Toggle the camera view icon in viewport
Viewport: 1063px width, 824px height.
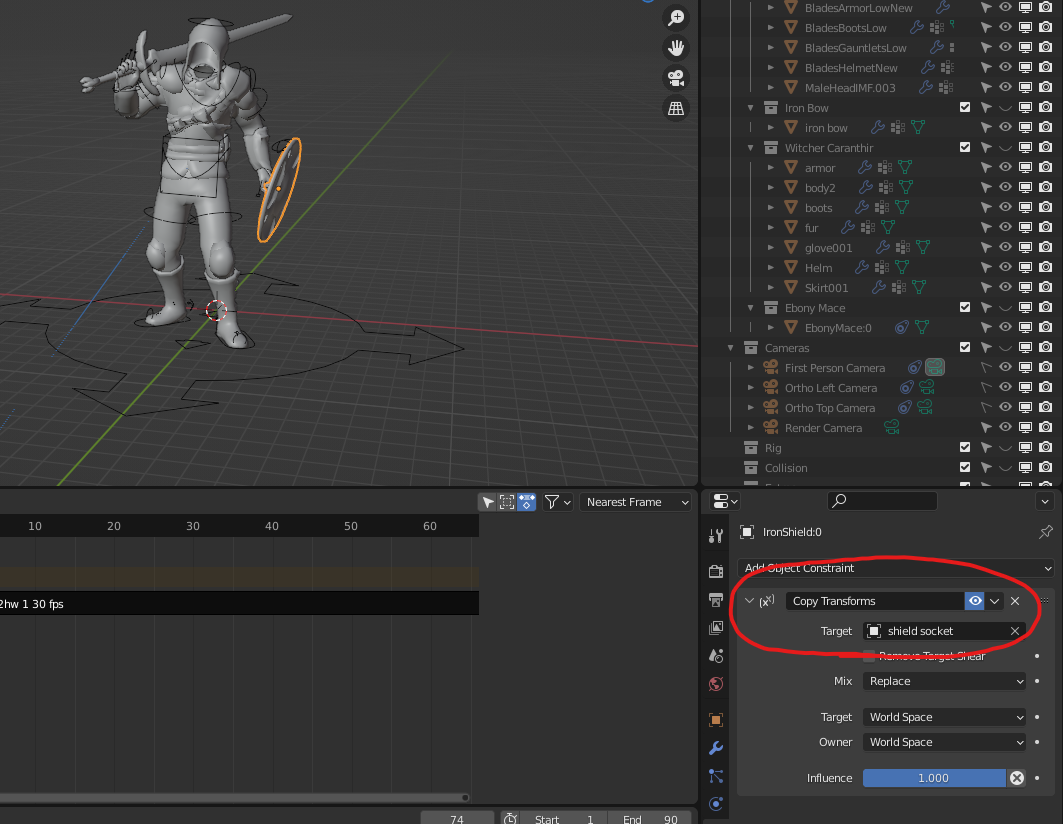coord(676,78)
